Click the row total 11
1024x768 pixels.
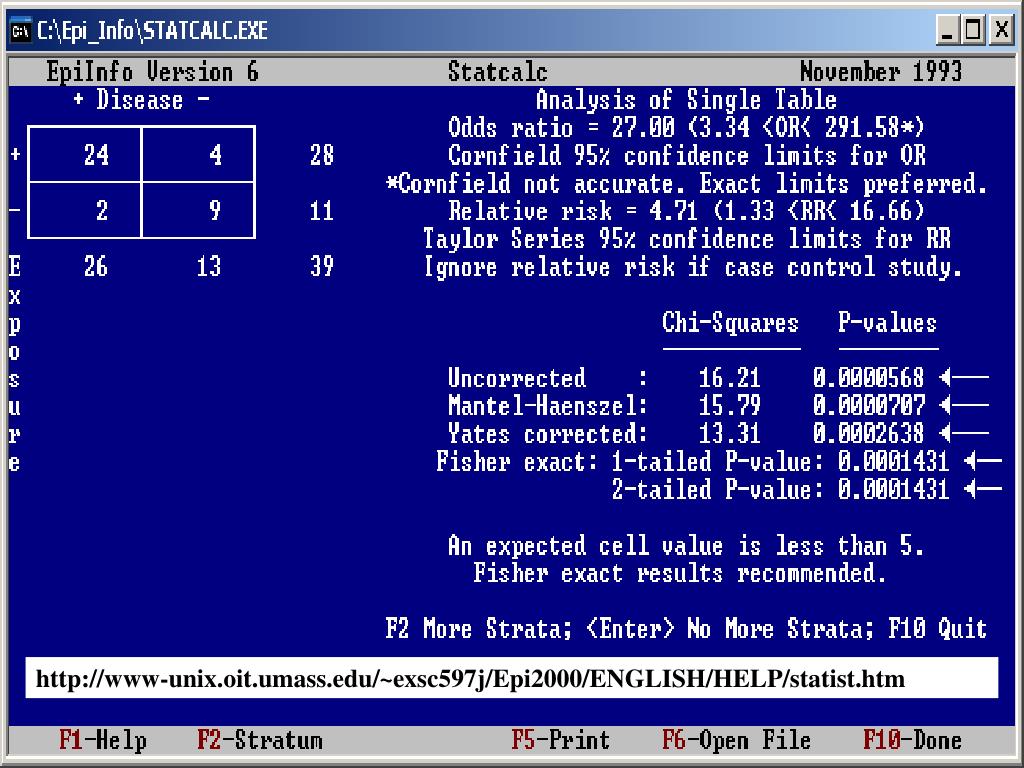pos(321,210)
